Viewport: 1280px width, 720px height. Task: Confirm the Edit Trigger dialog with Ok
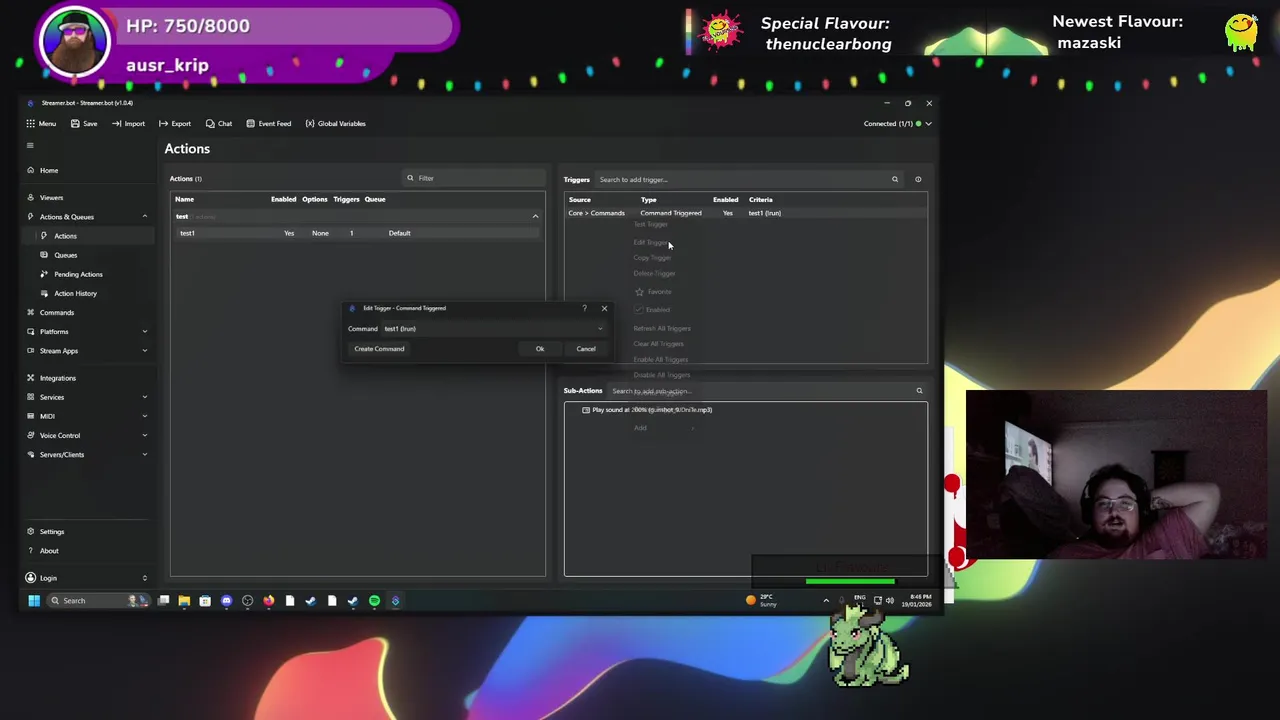tap(539, 349)
